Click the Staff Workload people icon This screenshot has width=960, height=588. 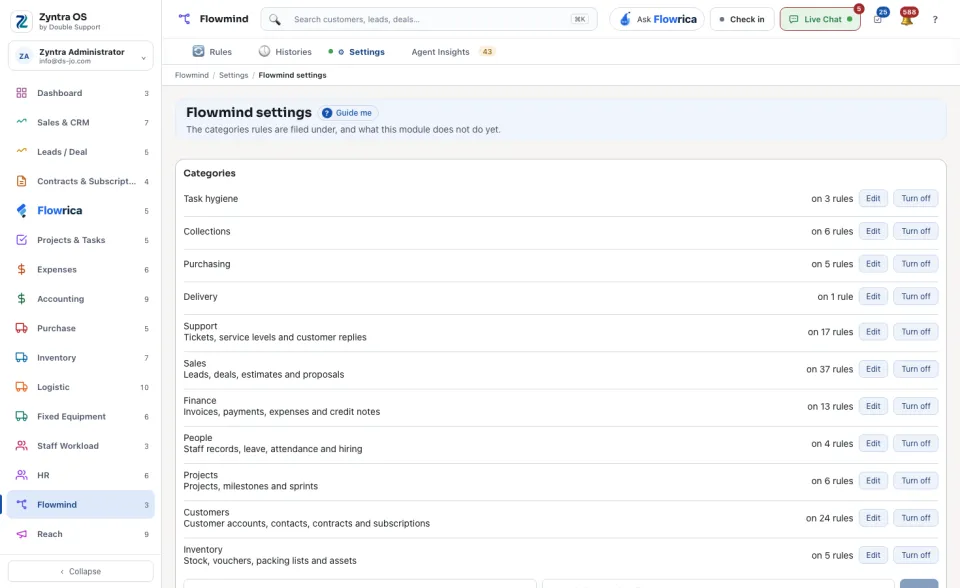pyautogui.click(x=21, y=446)
